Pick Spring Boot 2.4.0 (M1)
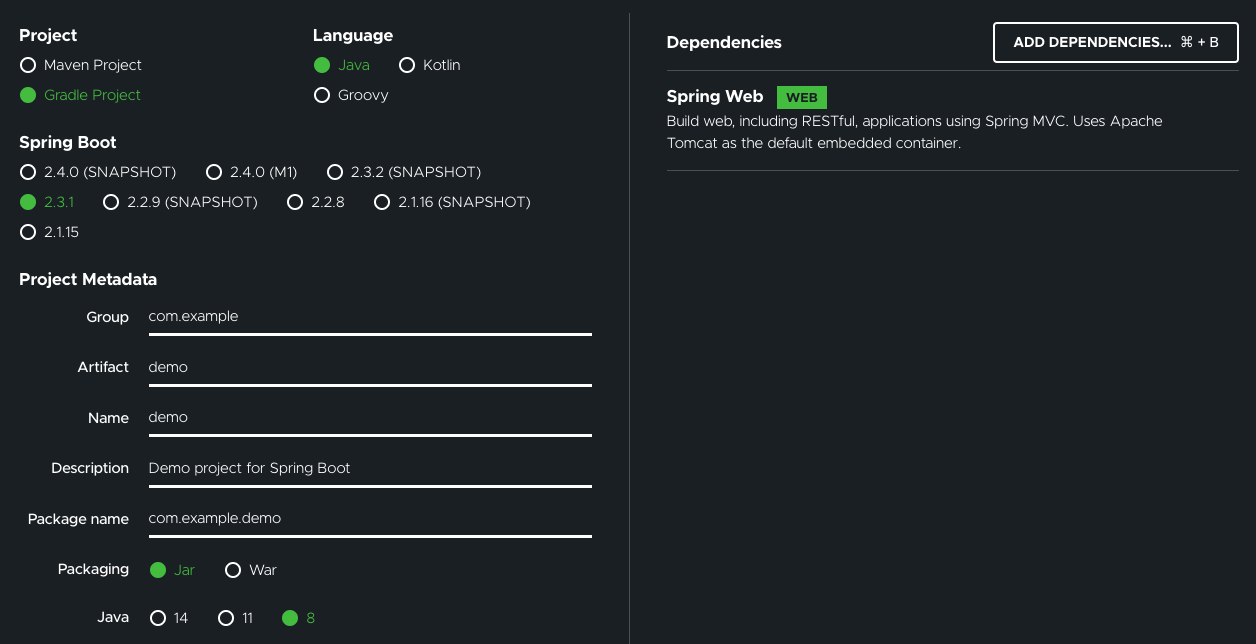The height and width of the screenshot is (644, 1256). click(x=252, y=172)
